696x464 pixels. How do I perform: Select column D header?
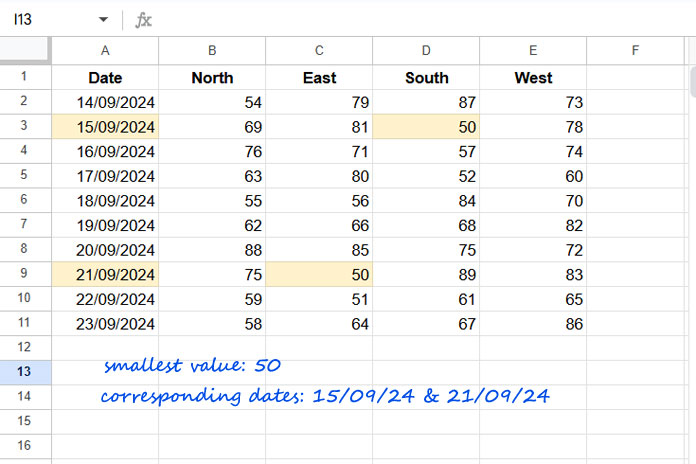pos(426,51)
